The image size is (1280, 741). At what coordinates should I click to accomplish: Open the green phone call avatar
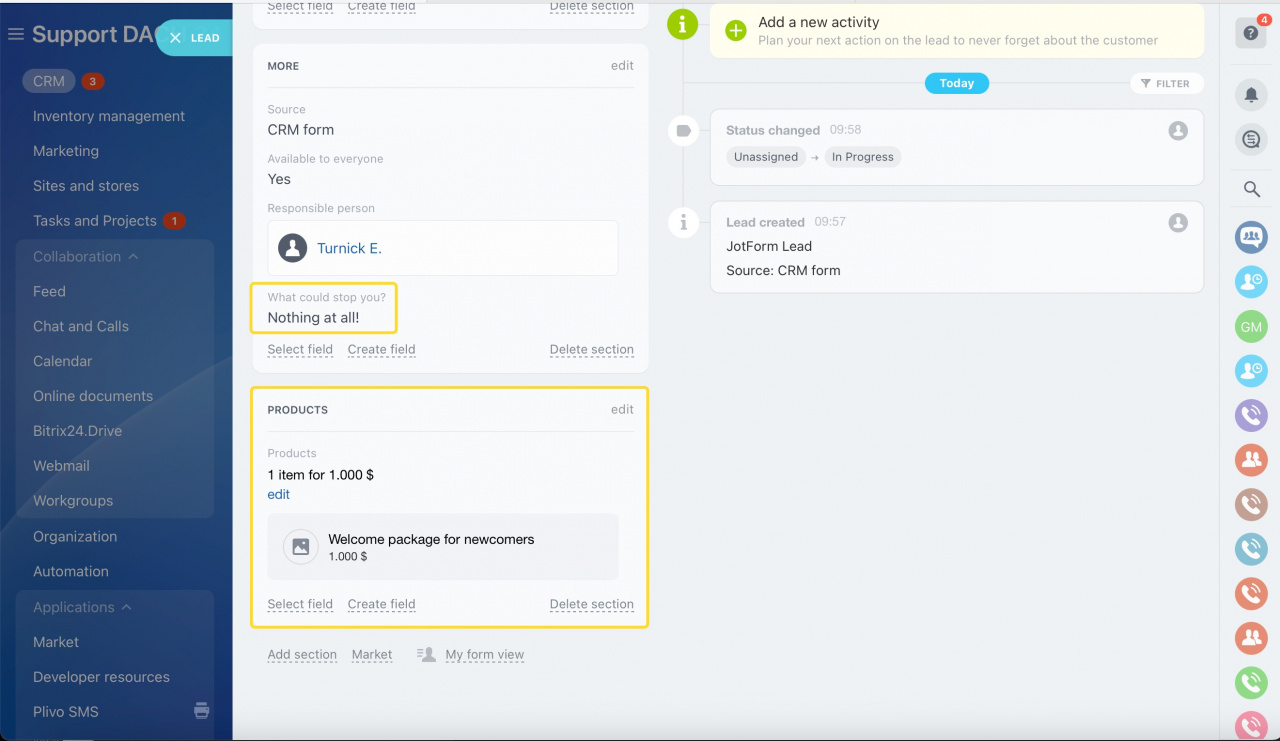1251,682
